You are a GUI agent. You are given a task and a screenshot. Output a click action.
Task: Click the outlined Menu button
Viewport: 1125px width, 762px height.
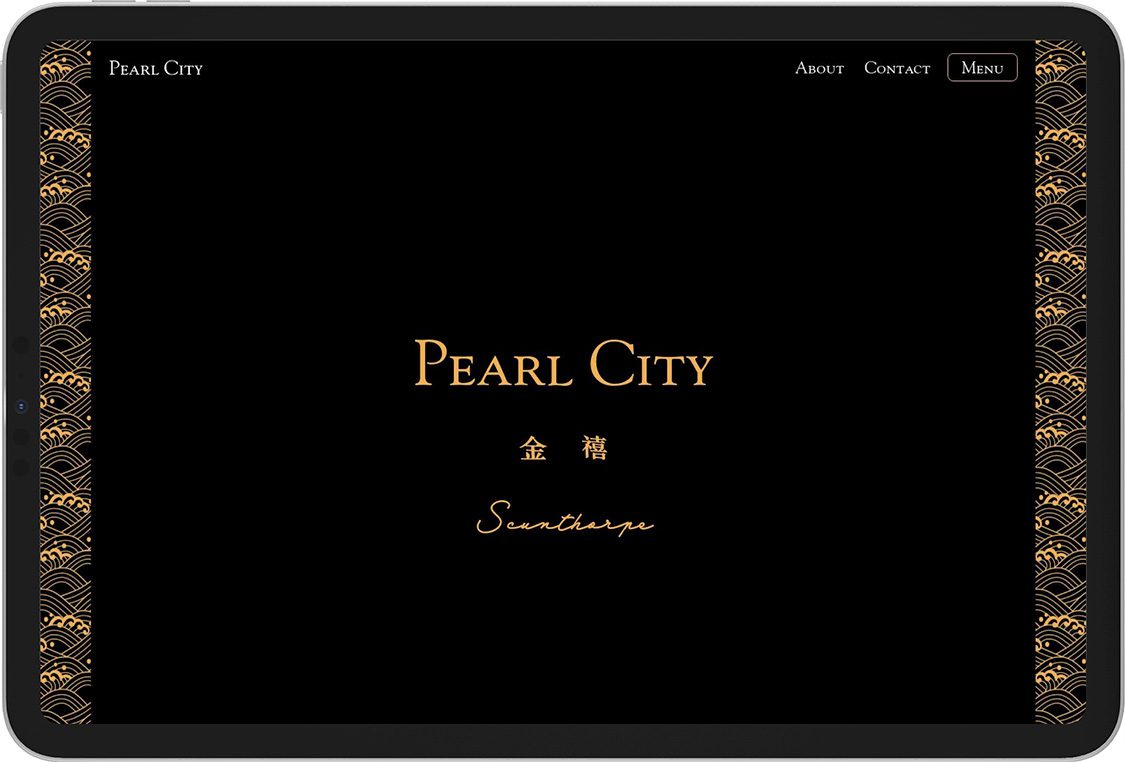(982, 67)
